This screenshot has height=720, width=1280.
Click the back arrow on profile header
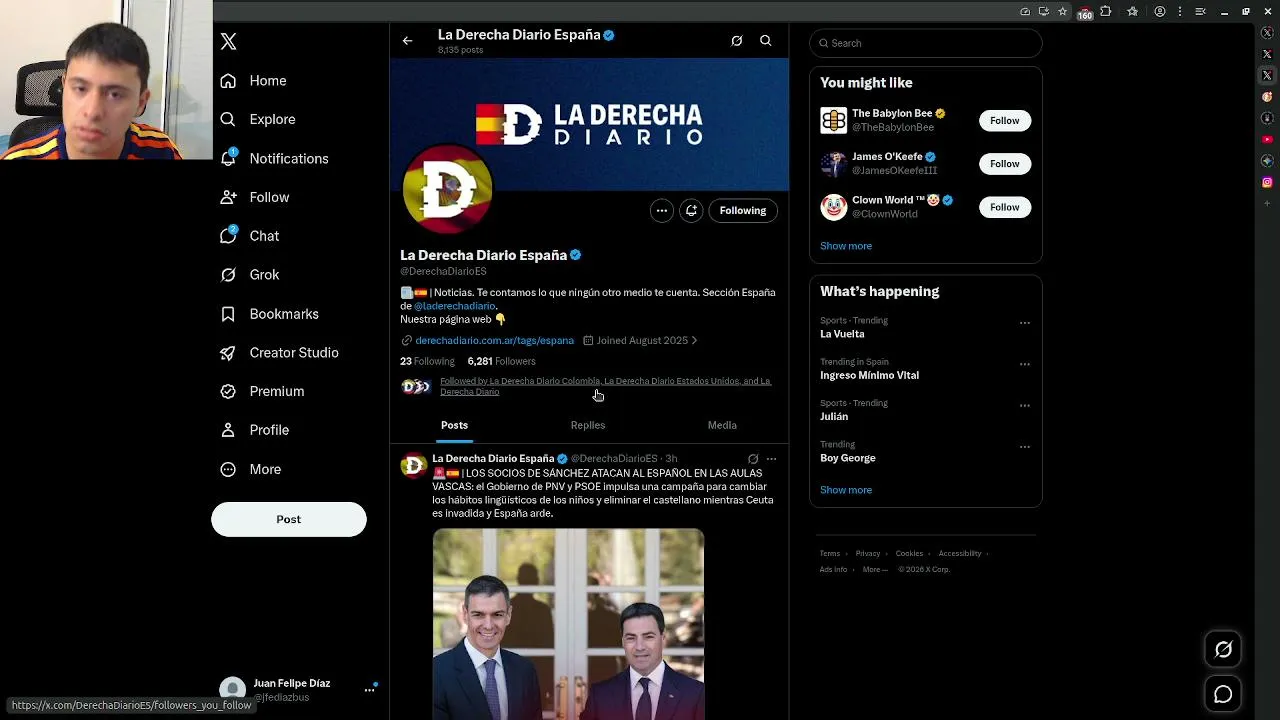407,41
